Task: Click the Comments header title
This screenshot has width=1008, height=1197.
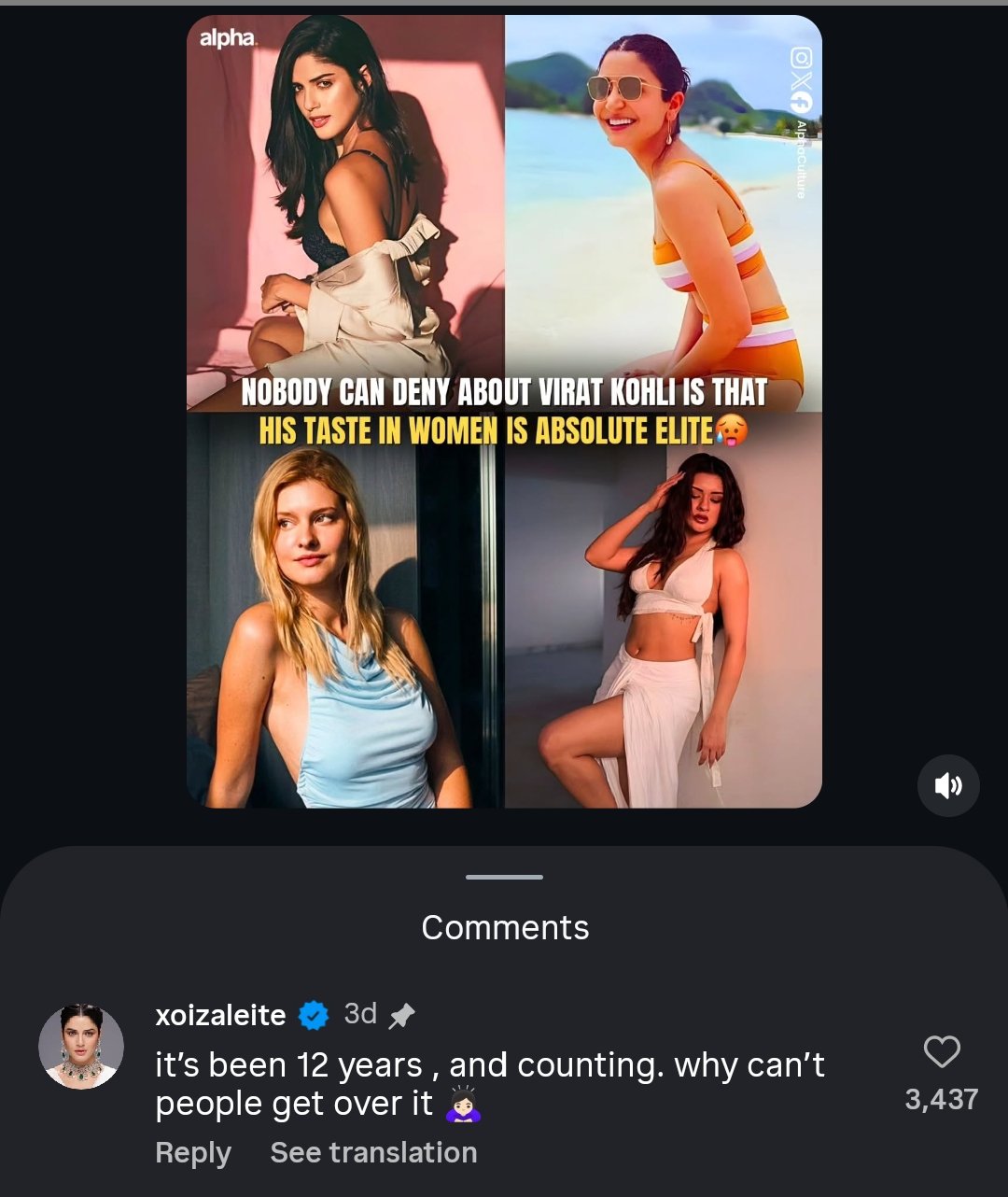Action: click(505, 927)
